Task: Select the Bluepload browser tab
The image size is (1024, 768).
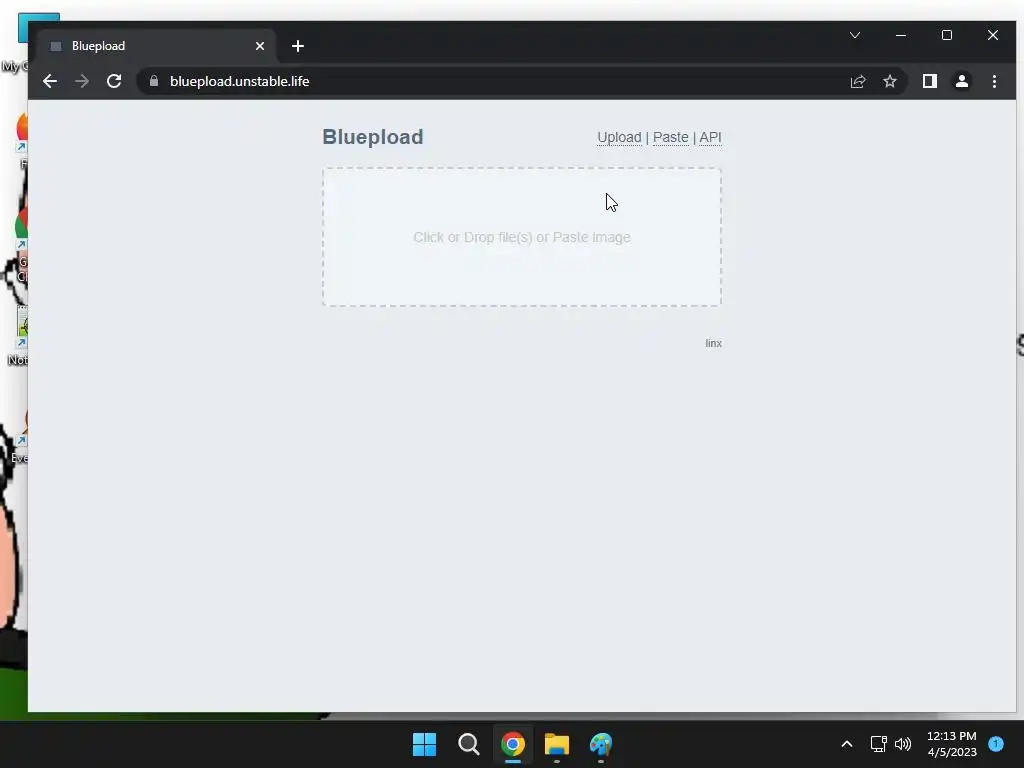Action: click(x=157, y=46)
